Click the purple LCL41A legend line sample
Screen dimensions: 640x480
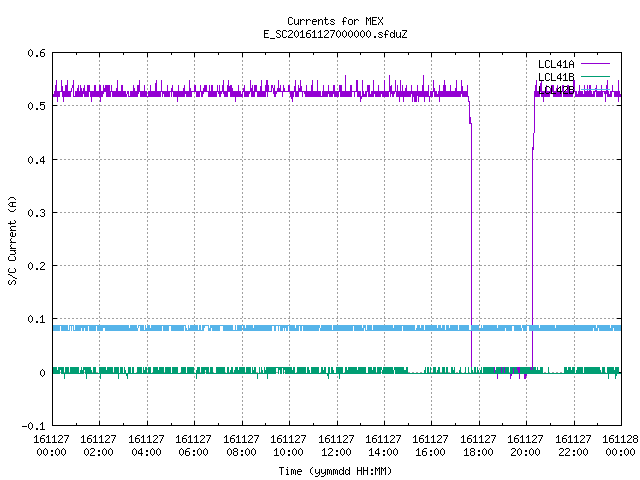click(595, 64)
